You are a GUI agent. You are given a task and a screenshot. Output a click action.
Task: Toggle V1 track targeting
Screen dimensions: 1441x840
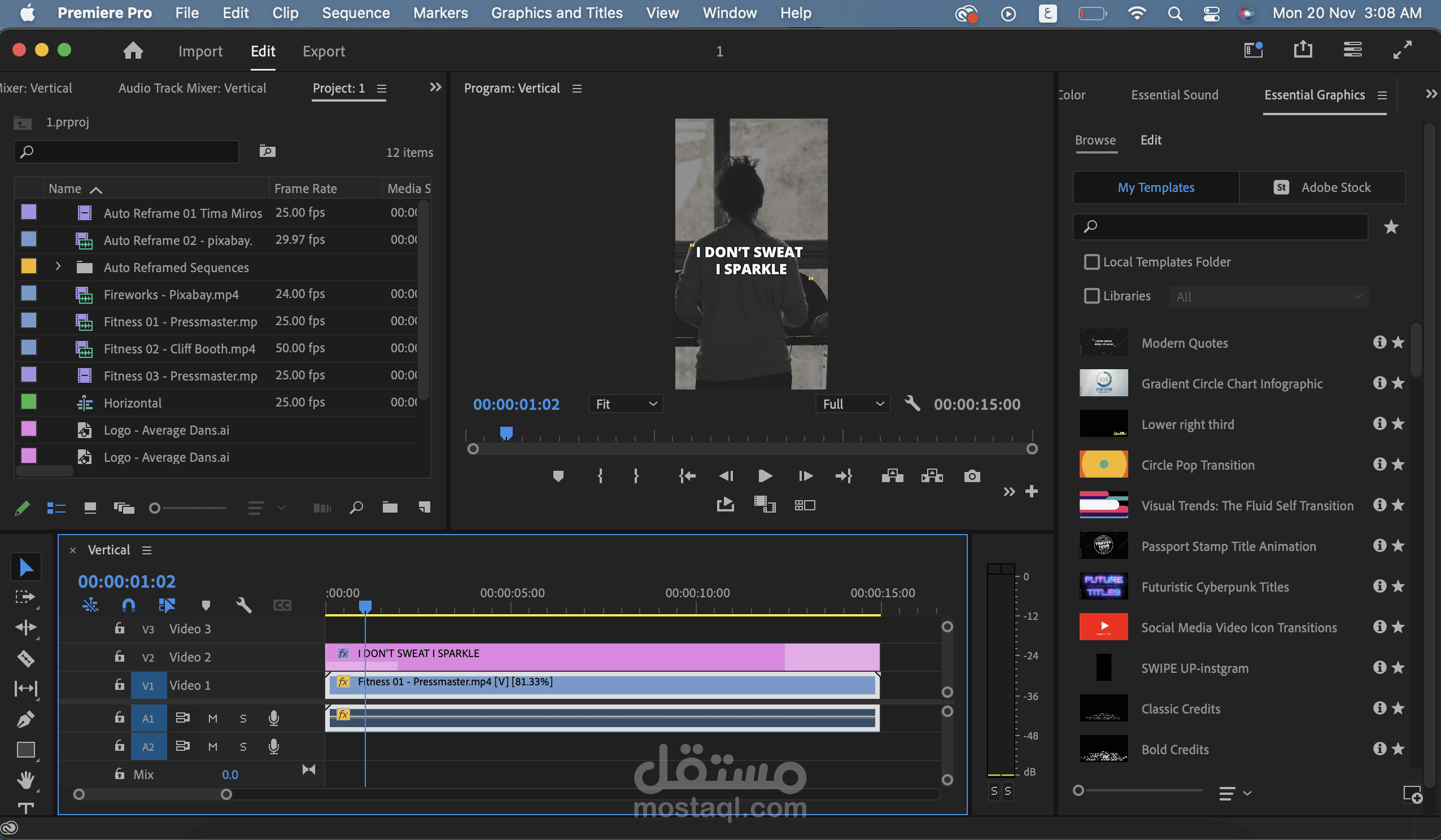(x=148, y=686)
